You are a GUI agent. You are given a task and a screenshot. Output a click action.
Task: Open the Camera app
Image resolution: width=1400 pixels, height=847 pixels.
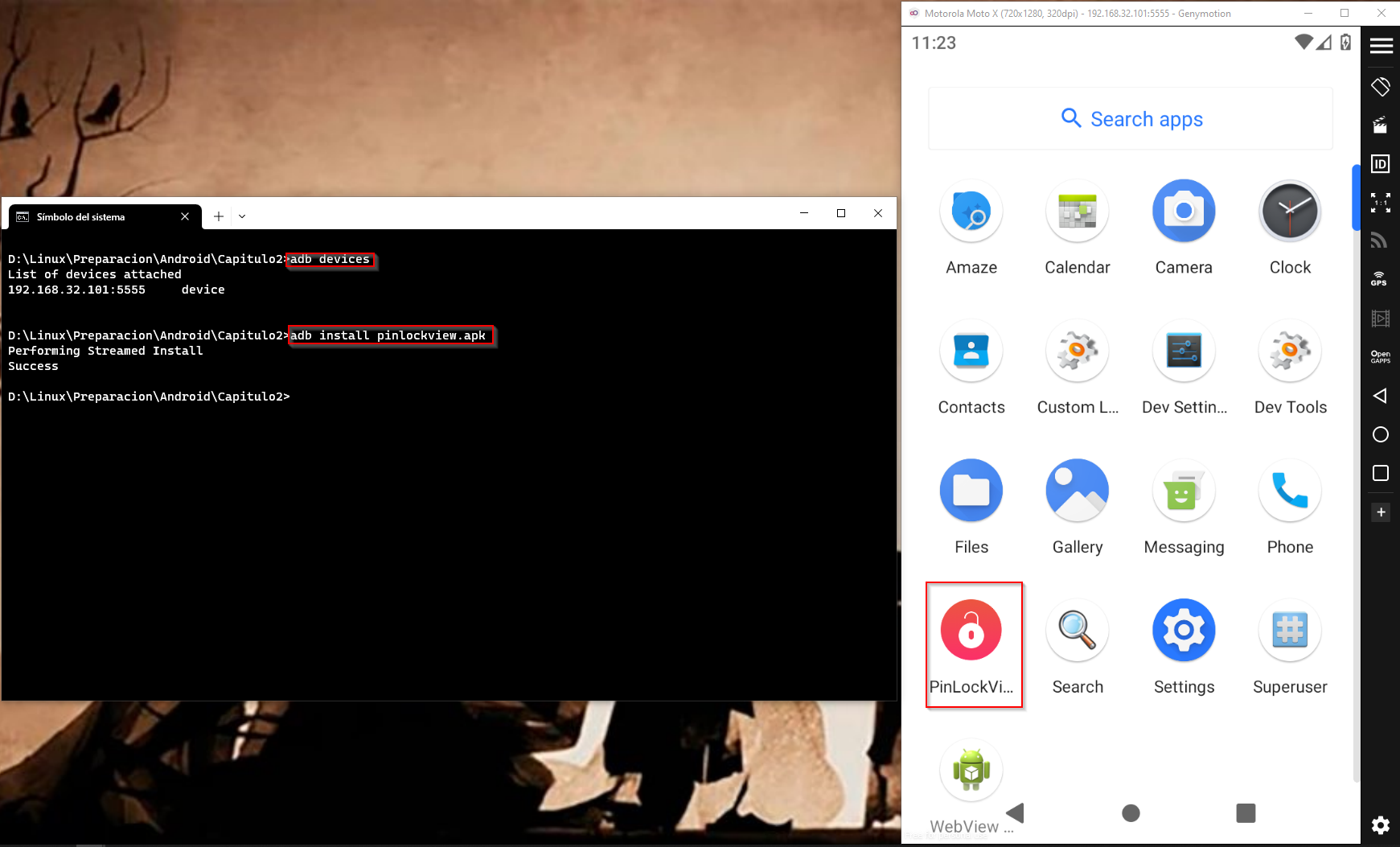pyautogui.click(x=1184, y=212)
